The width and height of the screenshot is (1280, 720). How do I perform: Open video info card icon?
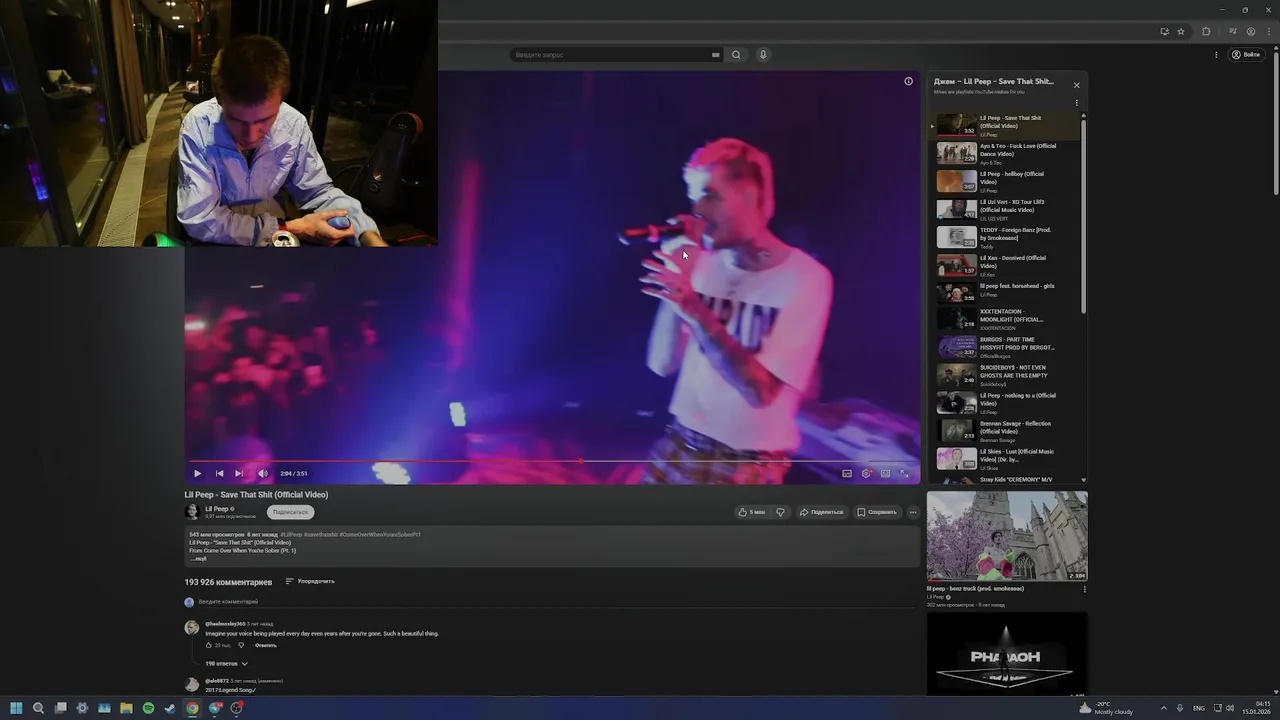click(x=908, y=81)
